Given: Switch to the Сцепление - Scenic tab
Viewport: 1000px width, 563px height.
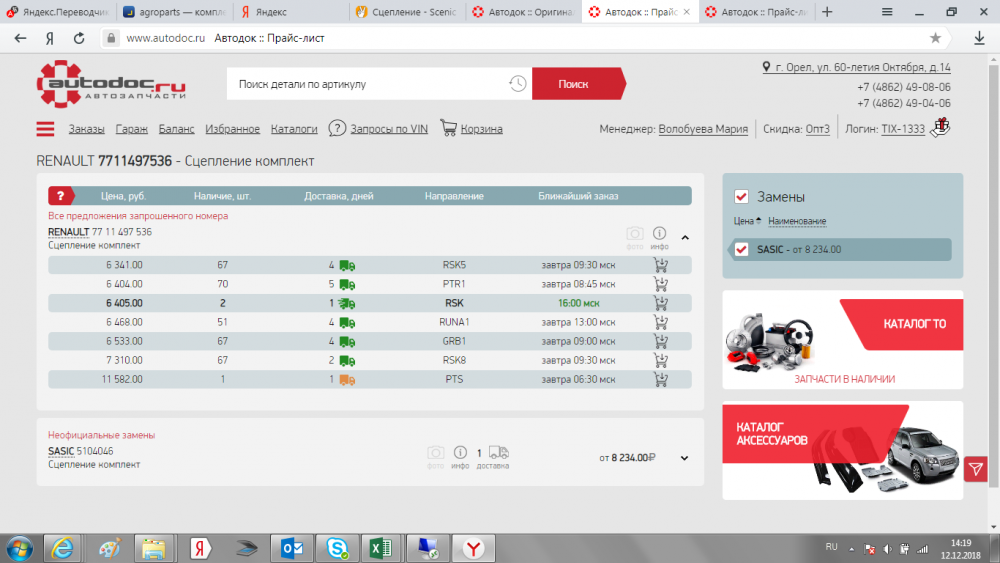Looking at the screenshot, I should pos(408,11).
